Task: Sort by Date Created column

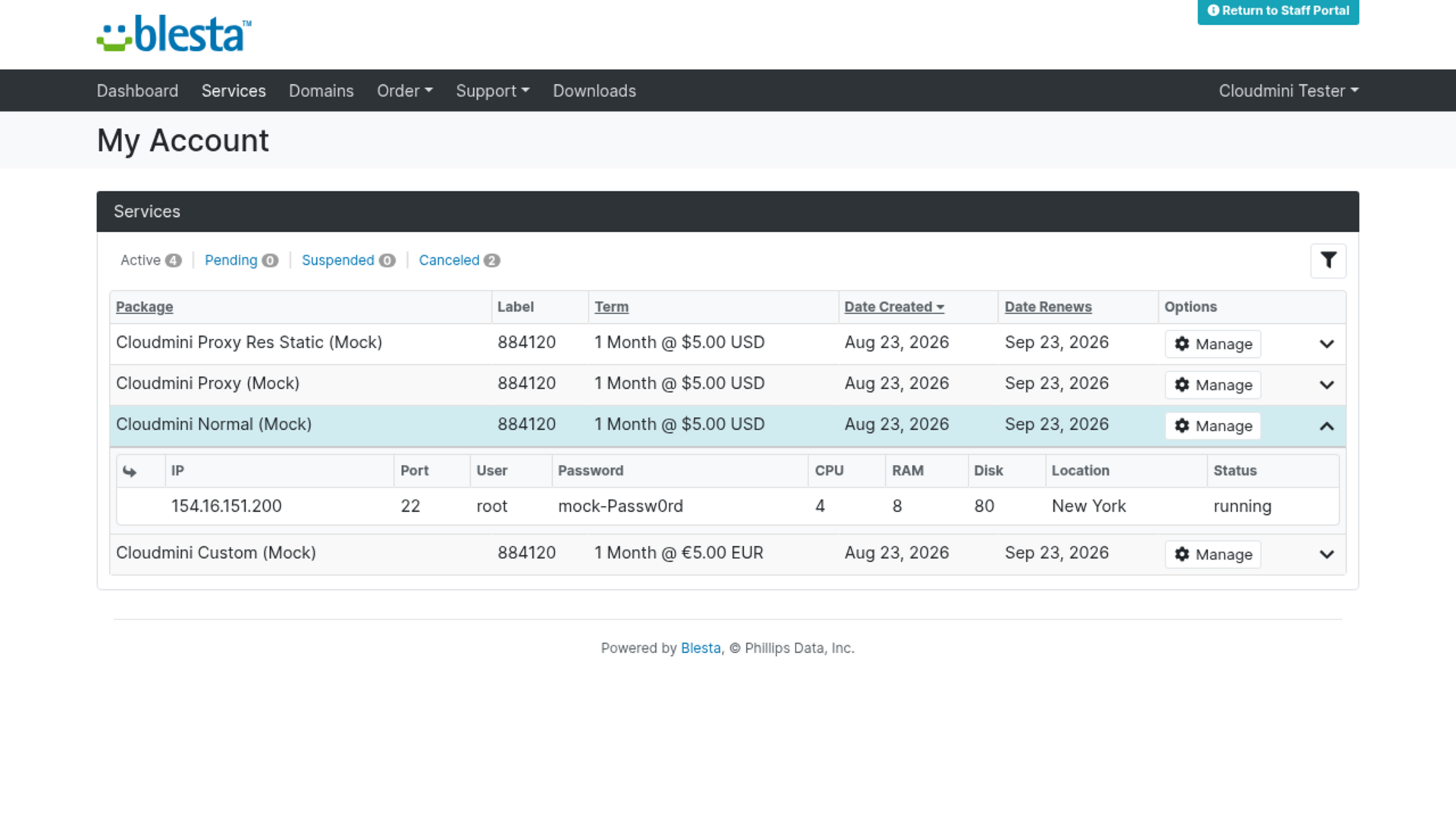Action: 894,307
